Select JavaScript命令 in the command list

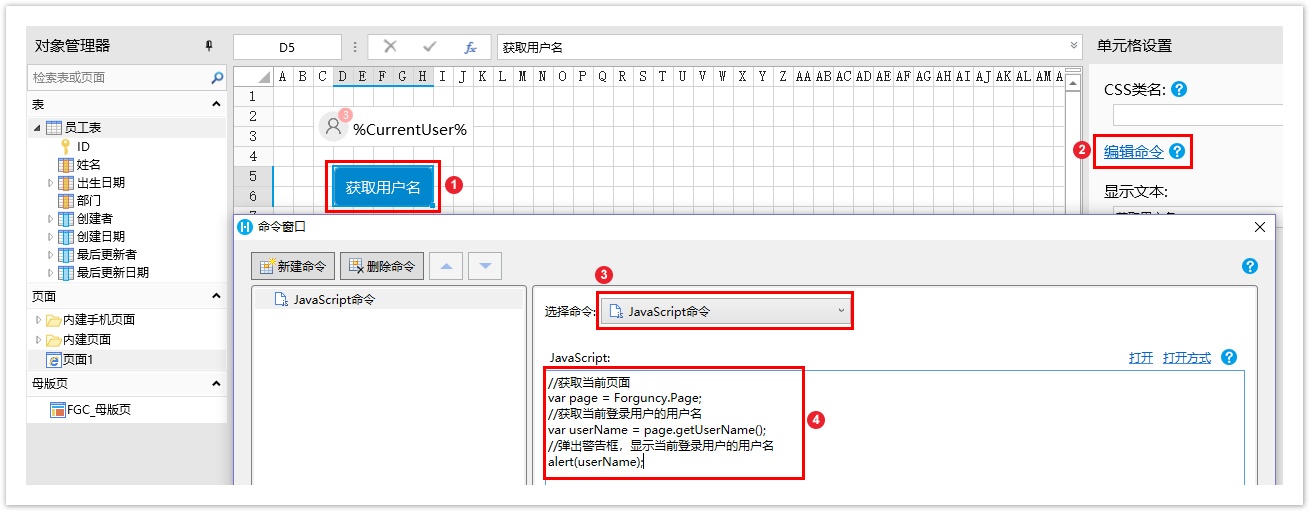click(334, 299)
